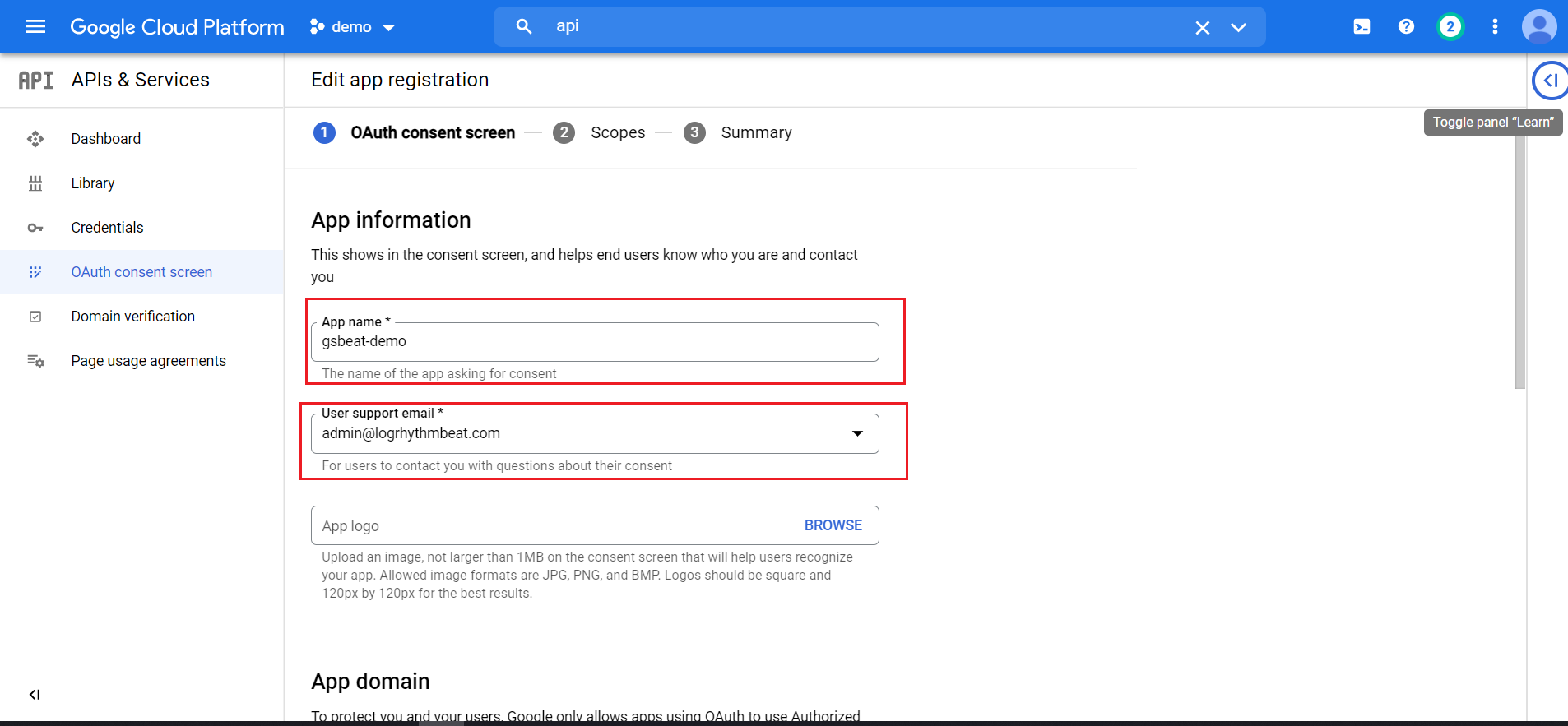
Task: Toggle the Learn panel open
Action: 1550,81
